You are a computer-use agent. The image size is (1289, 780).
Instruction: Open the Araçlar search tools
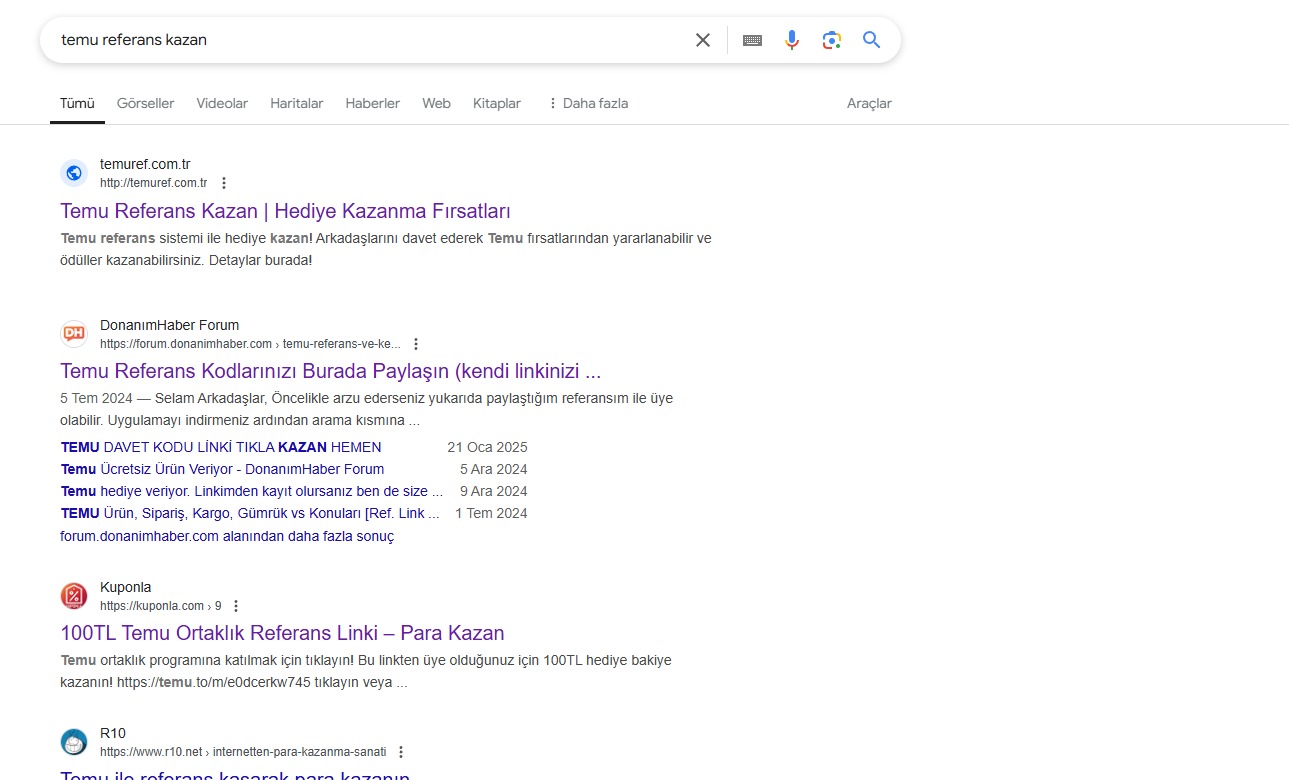coord(869,103)
